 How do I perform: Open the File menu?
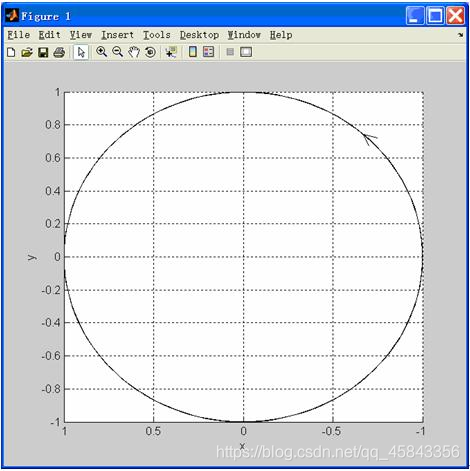click(x=19, y=35)
